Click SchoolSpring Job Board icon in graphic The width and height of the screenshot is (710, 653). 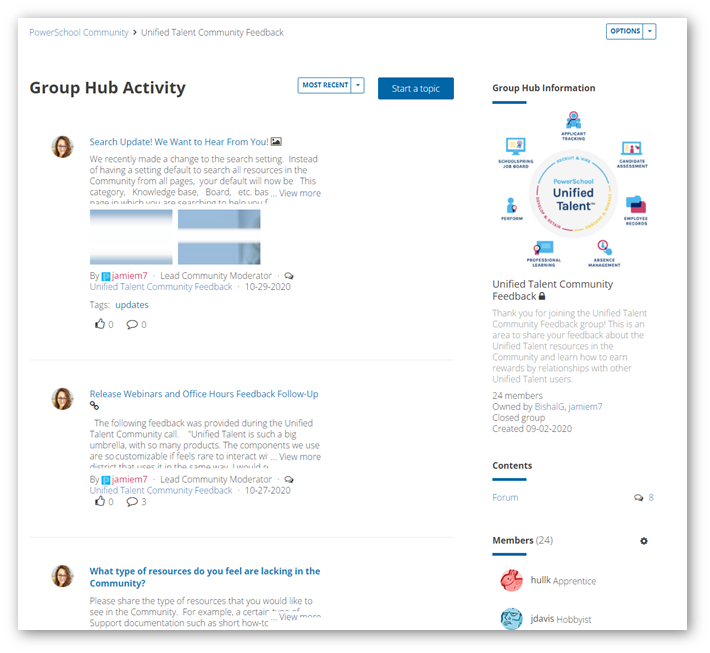[515, 147]
